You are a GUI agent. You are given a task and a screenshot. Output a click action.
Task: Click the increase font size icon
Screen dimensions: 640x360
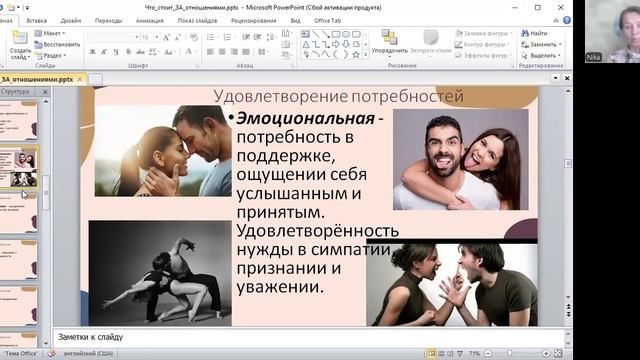click(x=166, y=38)
